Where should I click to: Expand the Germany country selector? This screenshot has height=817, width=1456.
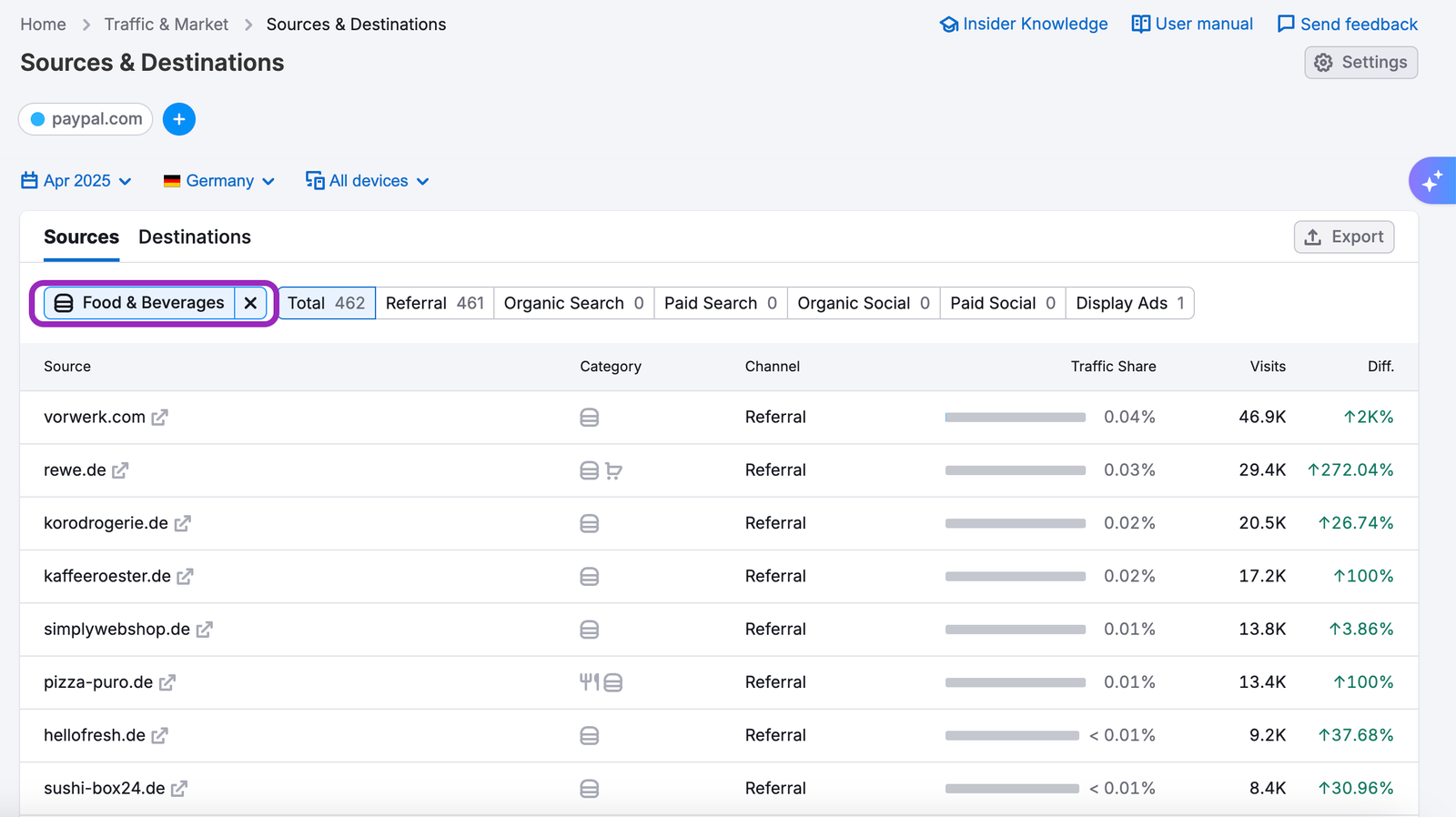[x=219, y=181]
